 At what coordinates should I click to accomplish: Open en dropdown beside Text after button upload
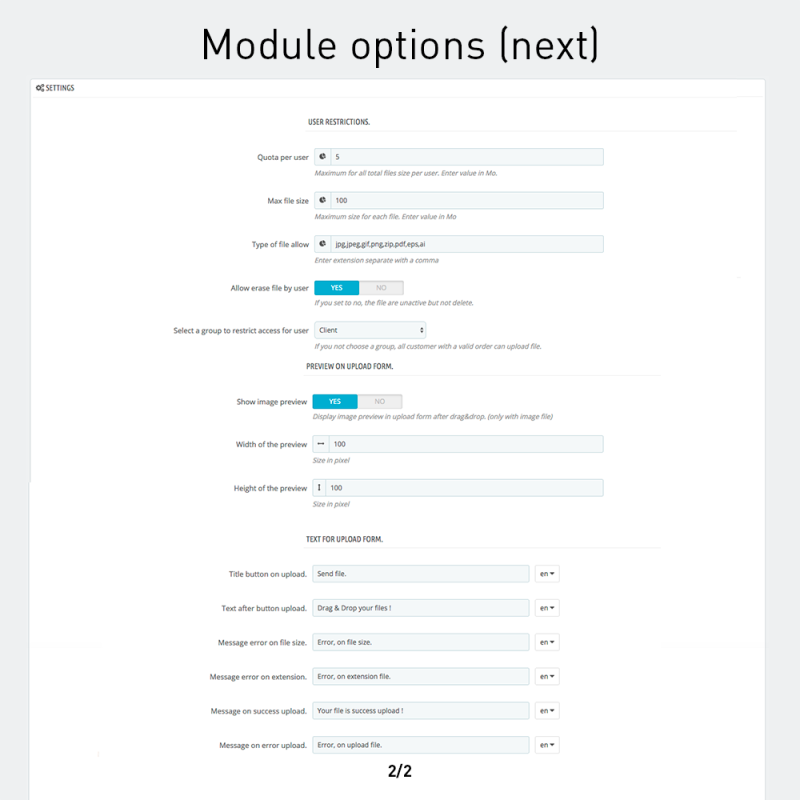pyautogui.click(x=546, y=607)
